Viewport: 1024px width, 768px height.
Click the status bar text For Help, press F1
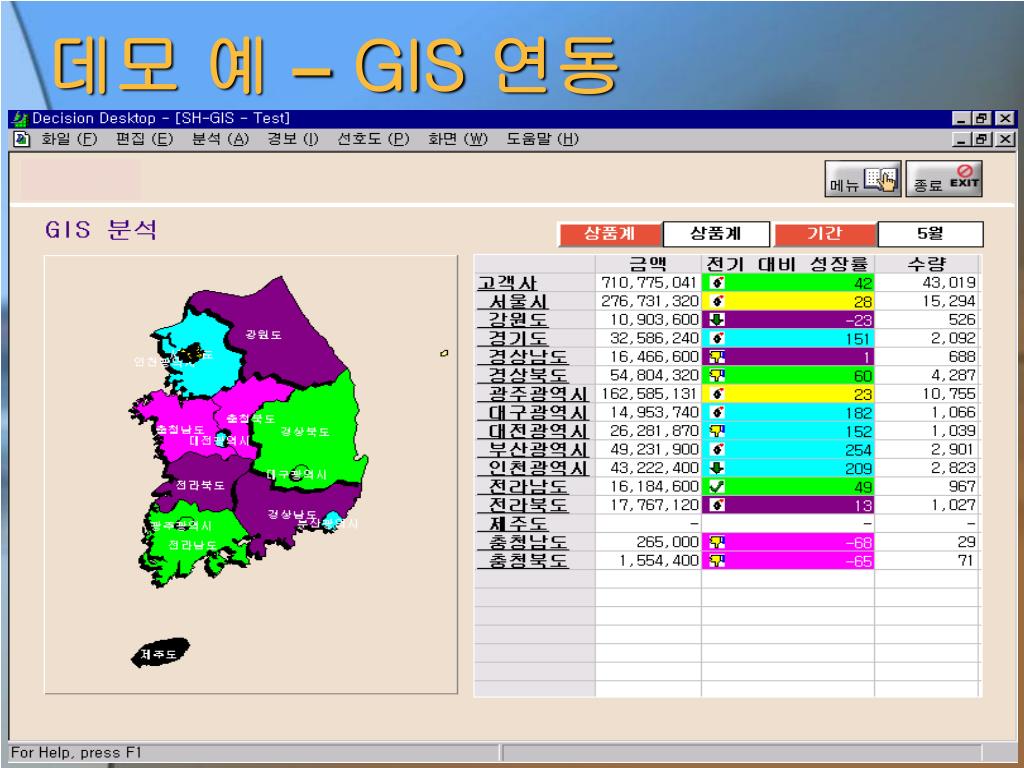[76, 753]
